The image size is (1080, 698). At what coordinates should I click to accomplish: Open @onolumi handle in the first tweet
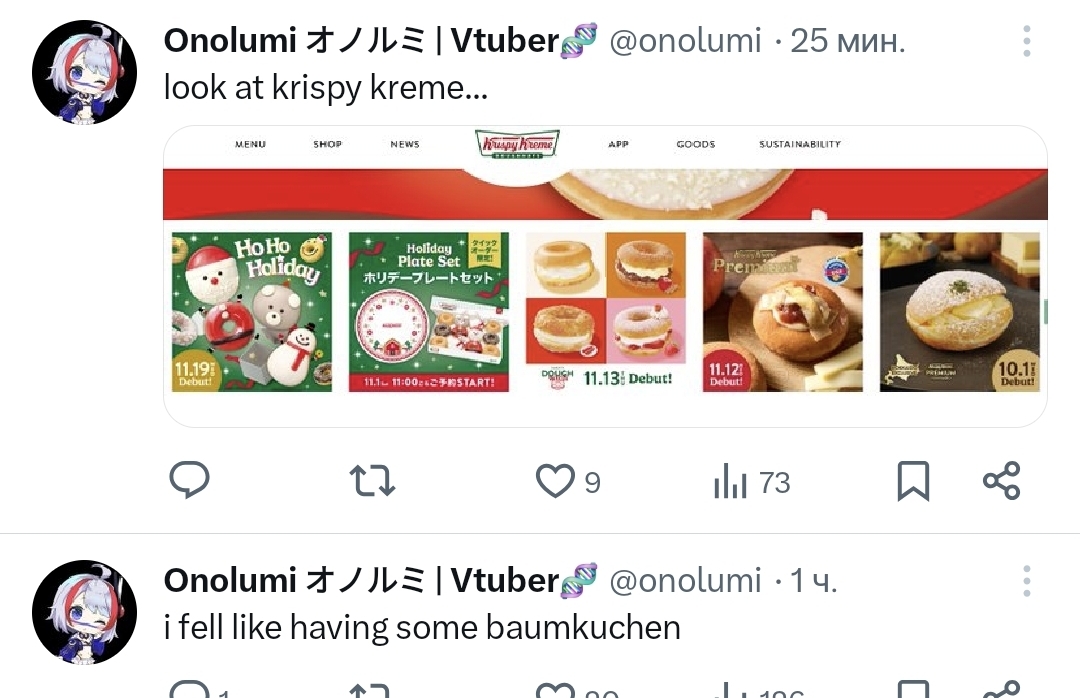[x=685, y=41]
